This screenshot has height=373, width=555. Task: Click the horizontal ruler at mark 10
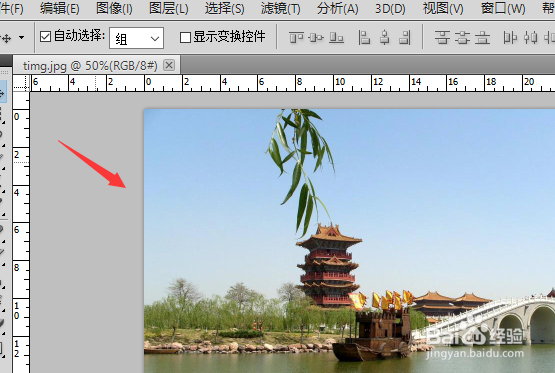coord(340,82)
